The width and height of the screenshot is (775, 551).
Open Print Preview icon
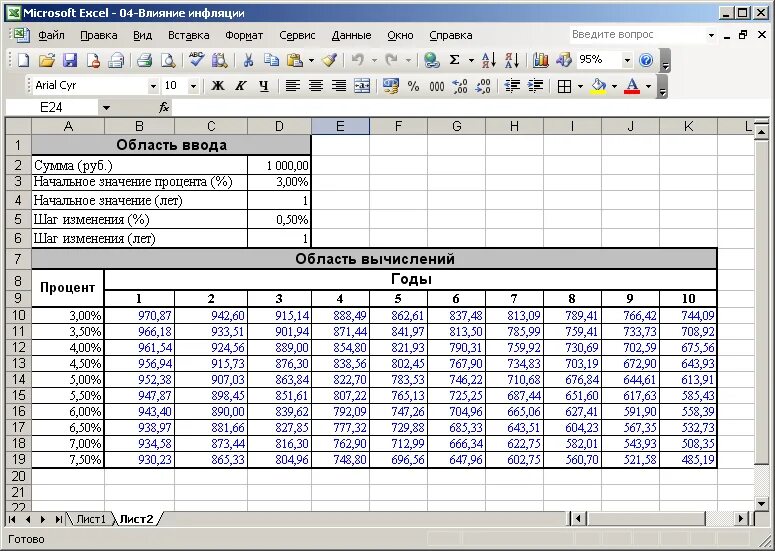[x=168, y=60]
